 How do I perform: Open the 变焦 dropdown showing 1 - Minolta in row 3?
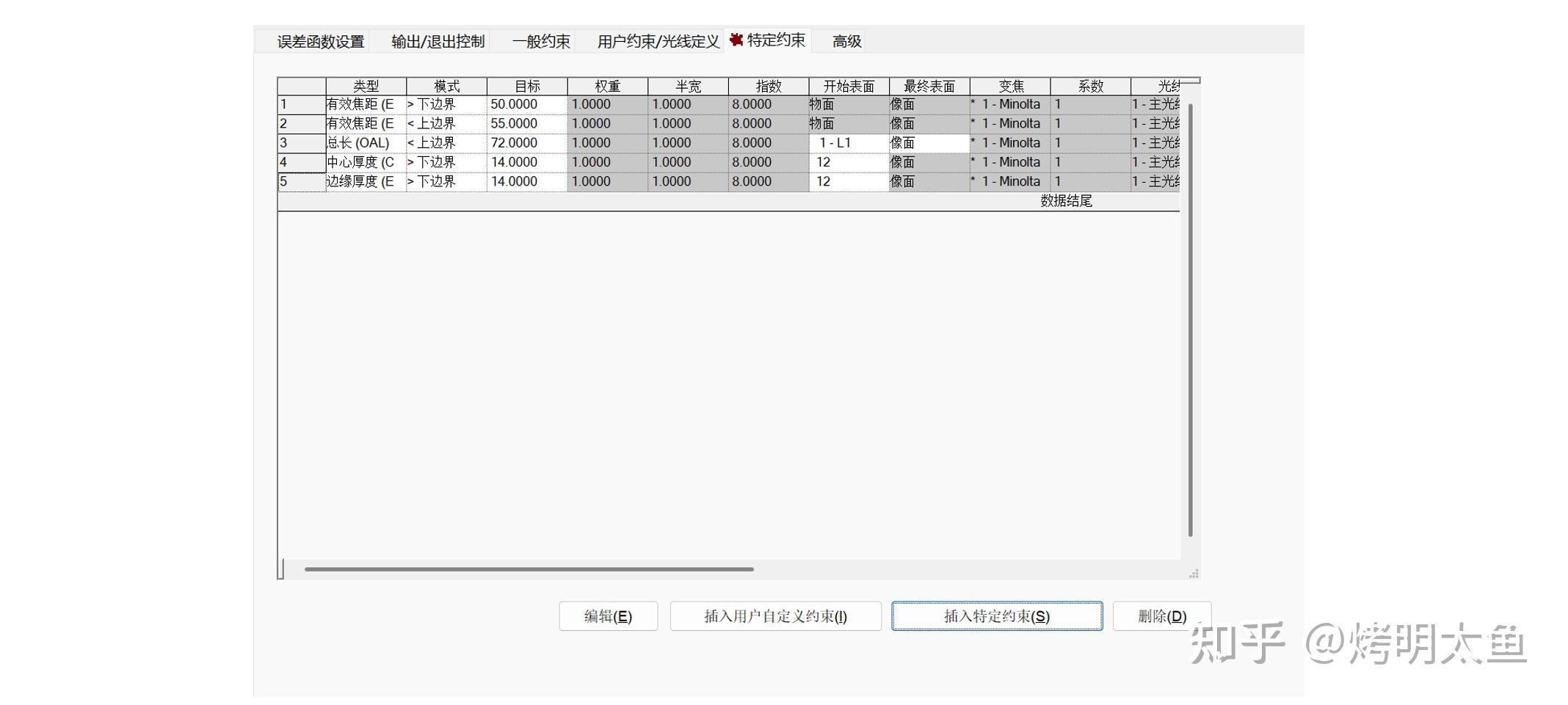1009,142
